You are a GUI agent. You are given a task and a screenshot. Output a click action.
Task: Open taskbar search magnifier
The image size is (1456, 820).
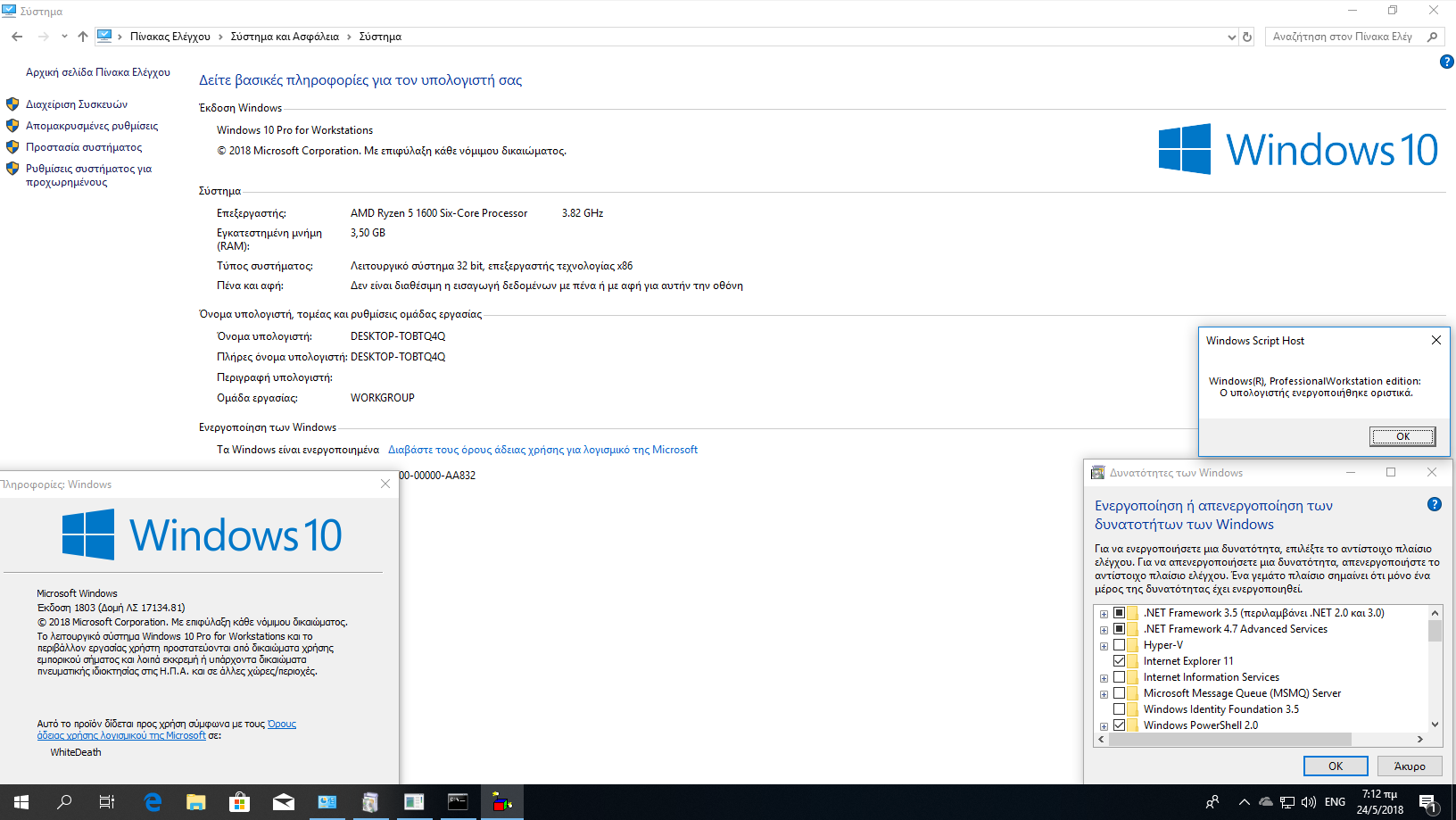click(64, 802)
